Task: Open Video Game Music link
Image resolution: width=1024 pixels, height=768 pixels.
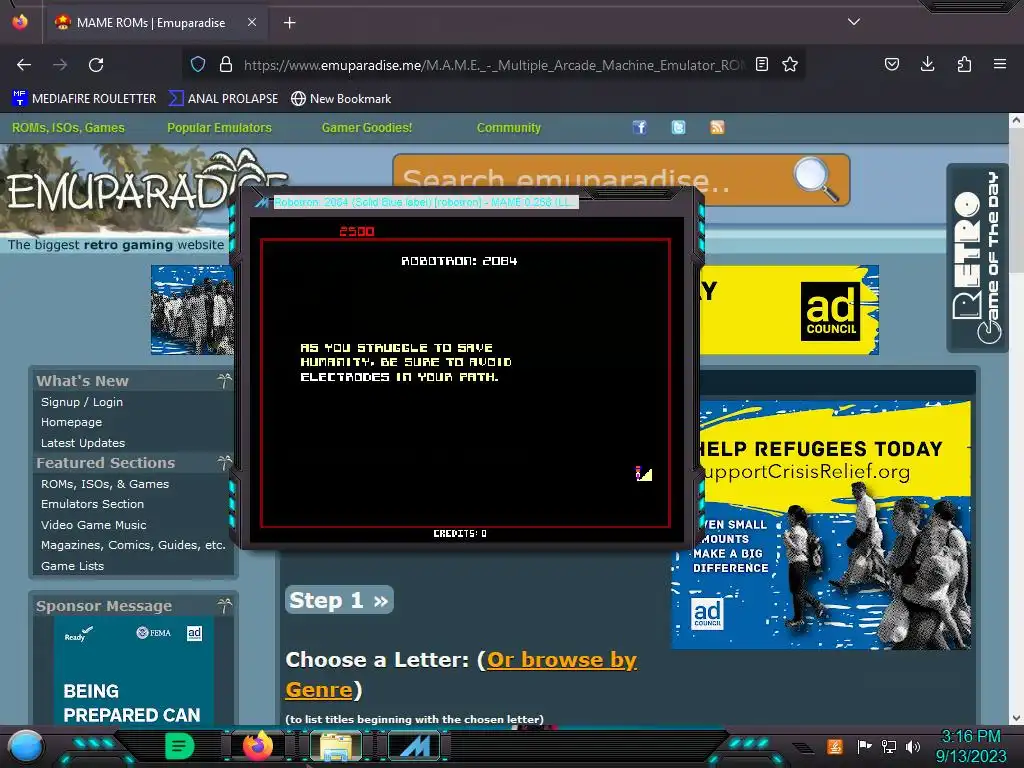Action: coord(93,525)
